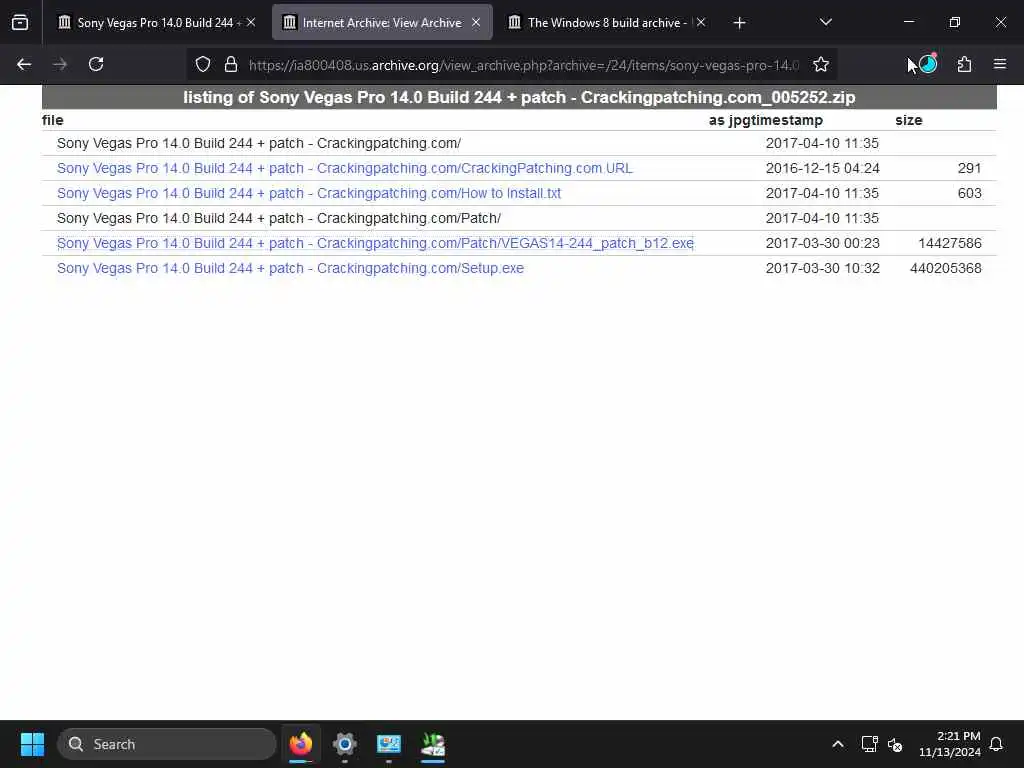Open the notifications bell icon

(996, 744)
